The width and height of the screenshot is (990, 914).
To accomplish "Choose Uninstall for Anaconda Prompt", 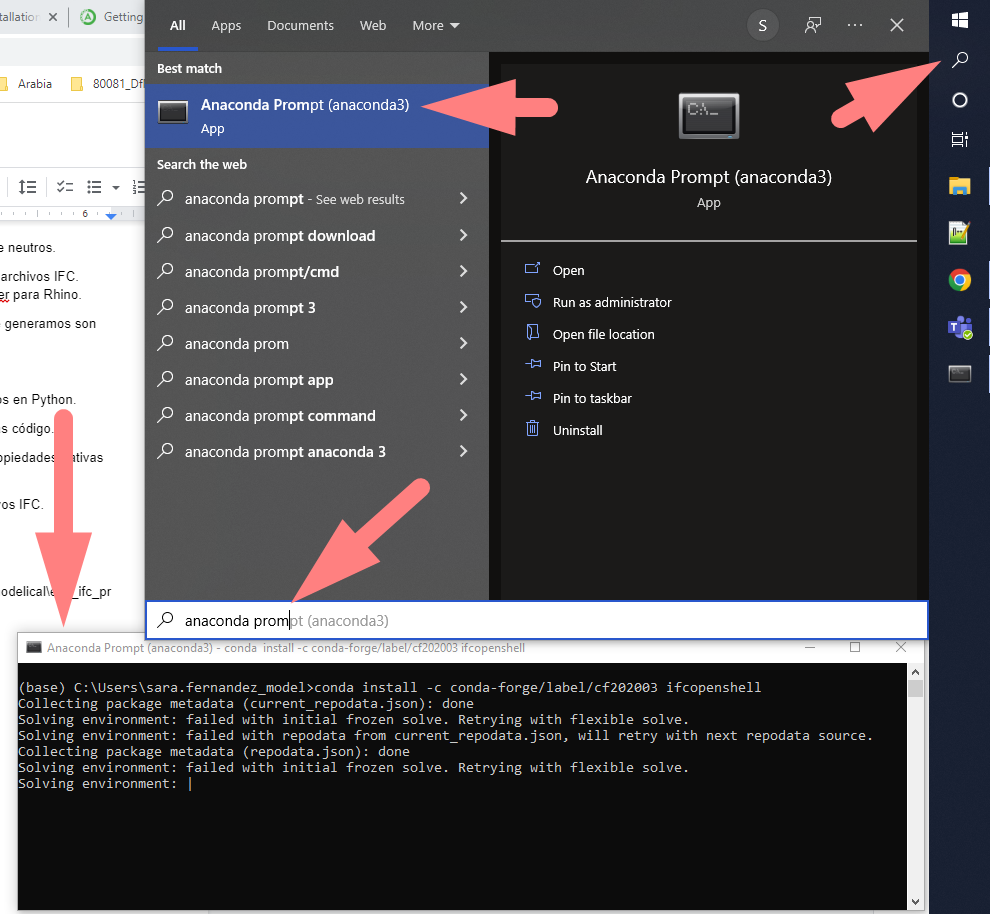I will click(563, 430).
